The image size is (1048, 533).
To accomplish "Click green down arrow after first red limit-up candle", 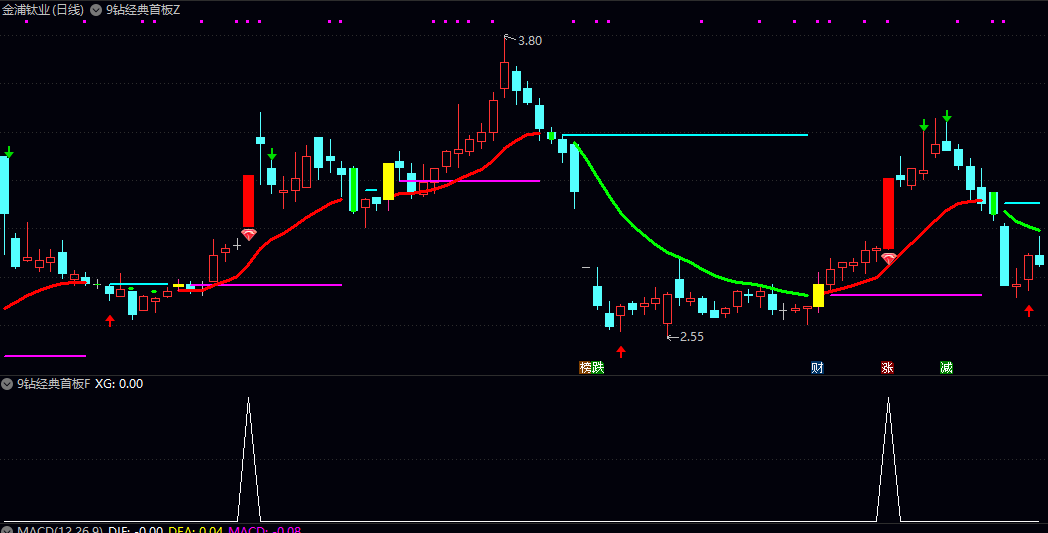I will 272,154.
